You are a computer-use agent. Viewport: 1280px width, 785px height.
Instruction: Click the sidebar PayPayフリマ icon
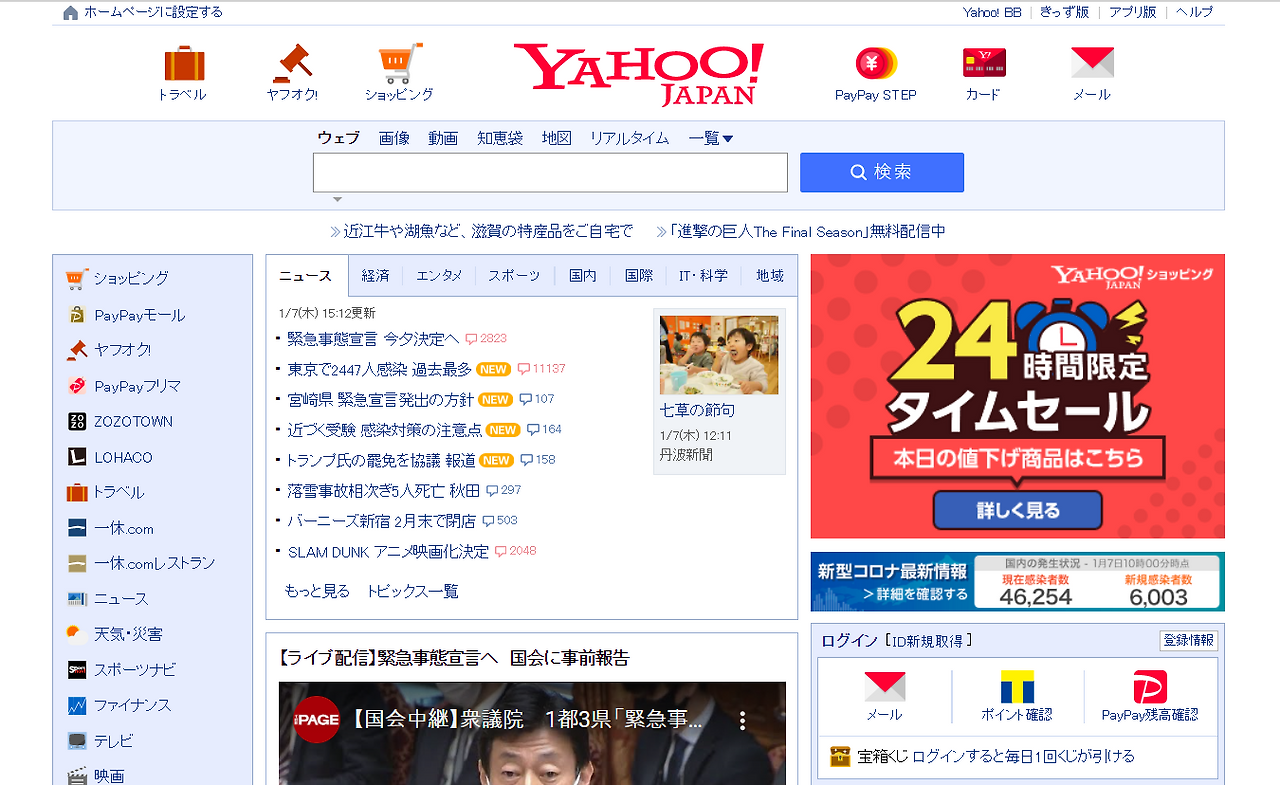77,386
